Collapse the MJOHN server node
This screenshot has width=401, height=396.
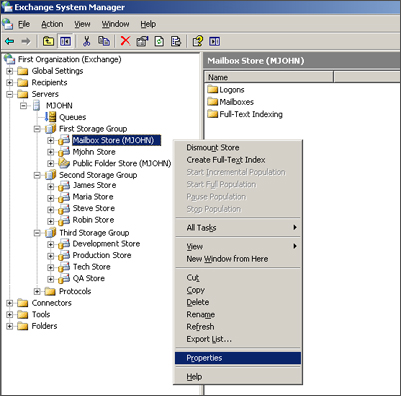(23, 106)
